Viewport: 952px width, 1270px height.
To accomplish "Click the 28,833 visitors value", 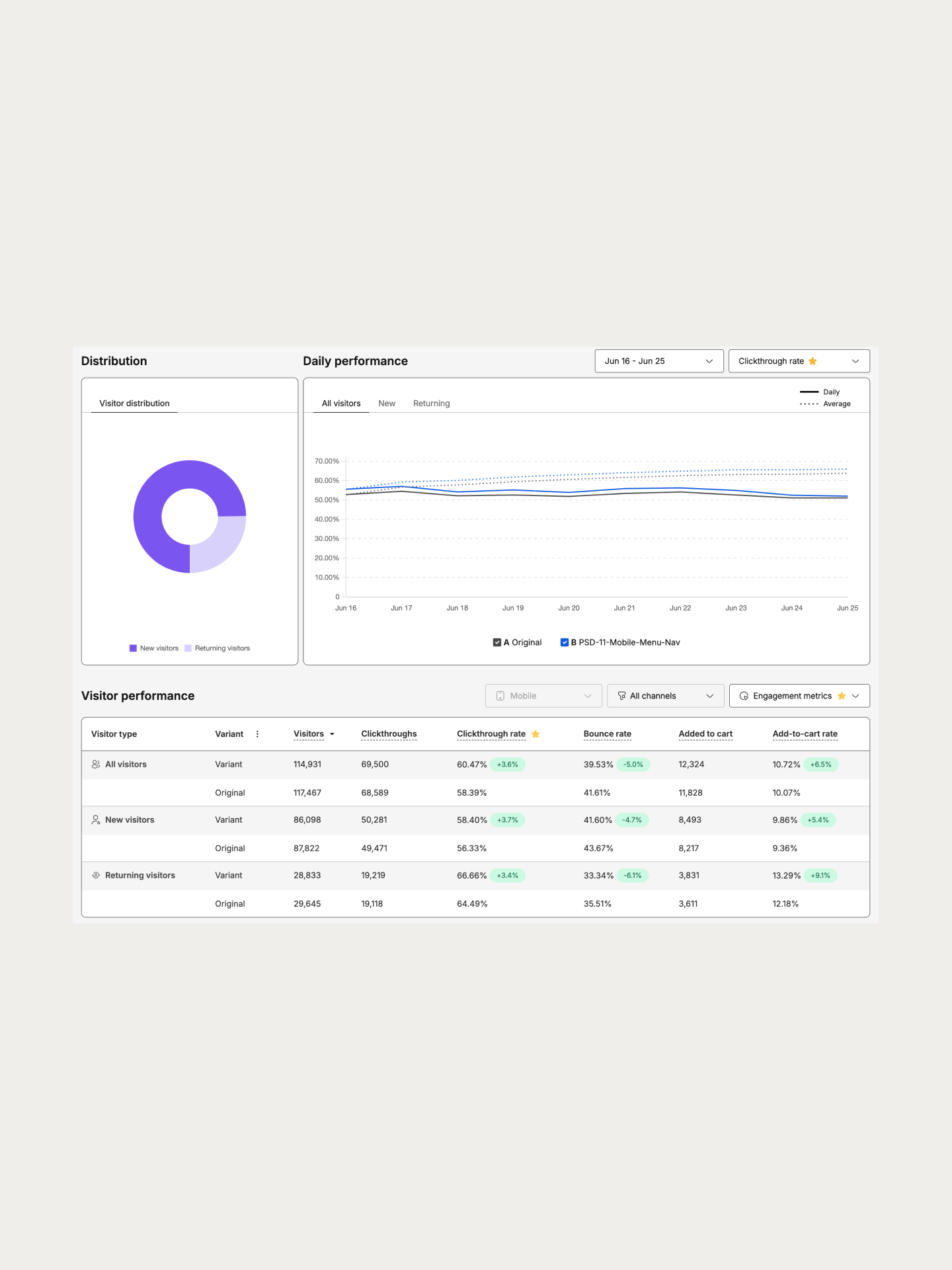I will (307, 876).
